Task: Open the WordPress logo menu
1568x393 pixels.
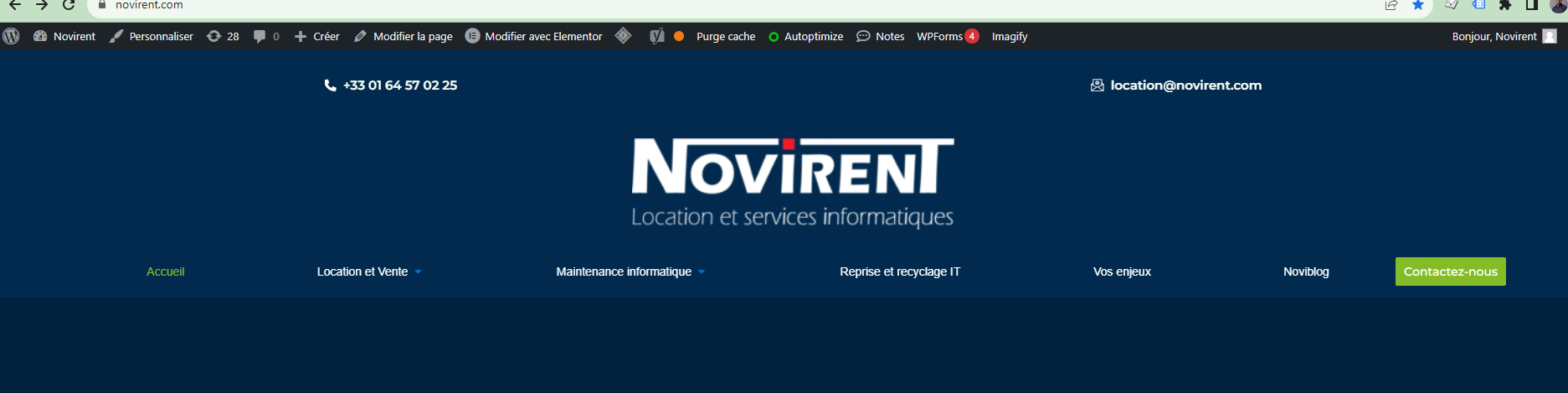Action: [x=12, y=36]
